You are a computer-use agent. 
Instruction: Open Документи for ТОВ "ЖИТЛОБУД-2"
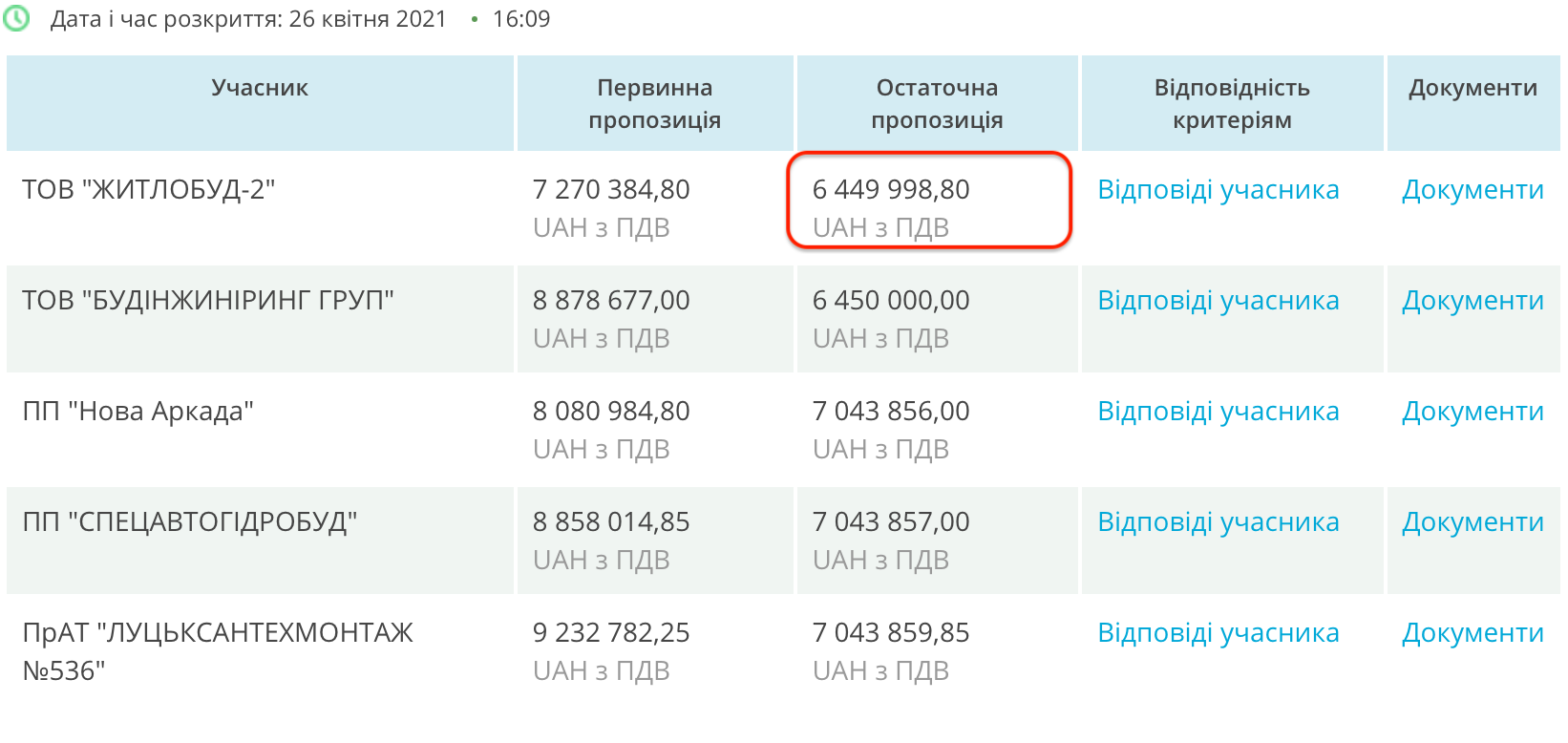tap(1473, 190)
